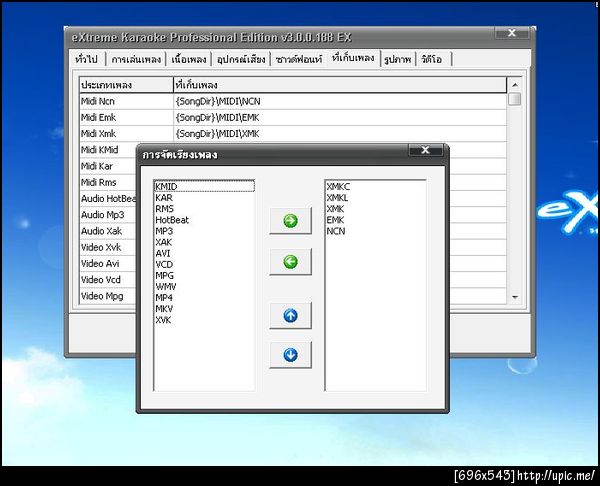Select XVK in the left list

[x=204, y=320]
